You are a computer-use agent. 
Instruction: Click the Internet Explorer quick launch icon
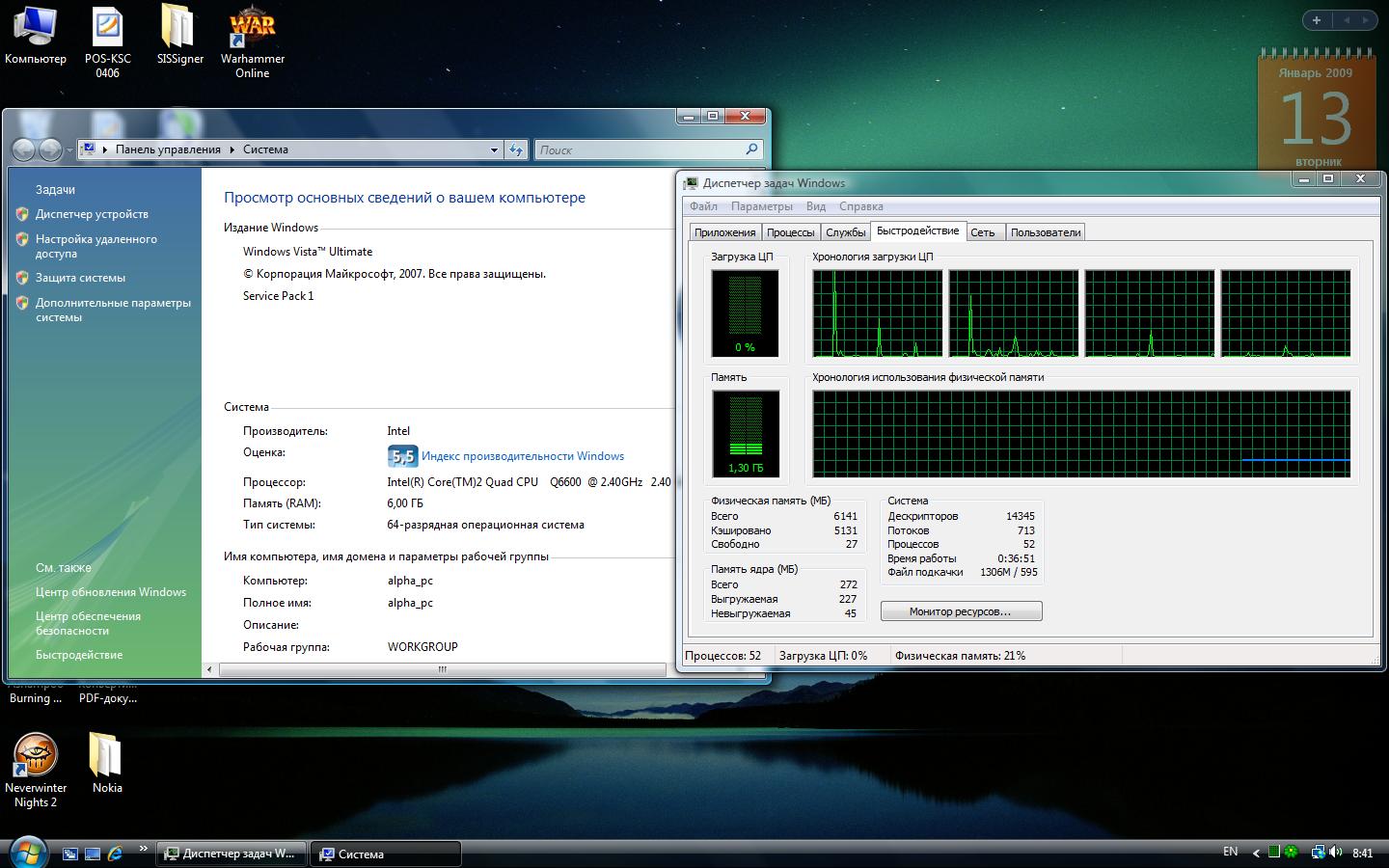click(x=116, y=854)
